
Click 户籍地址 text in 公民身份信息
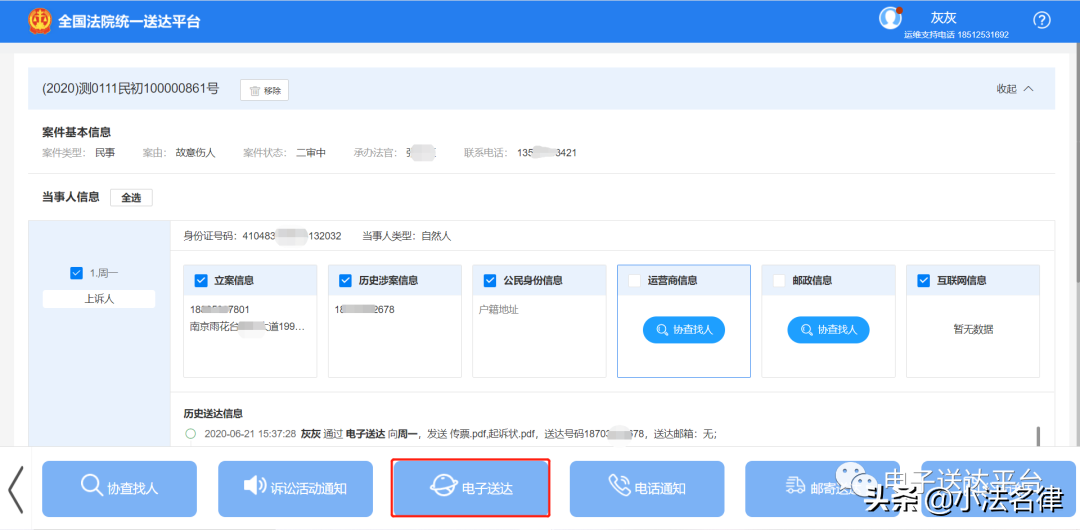(x=499, y=309)
